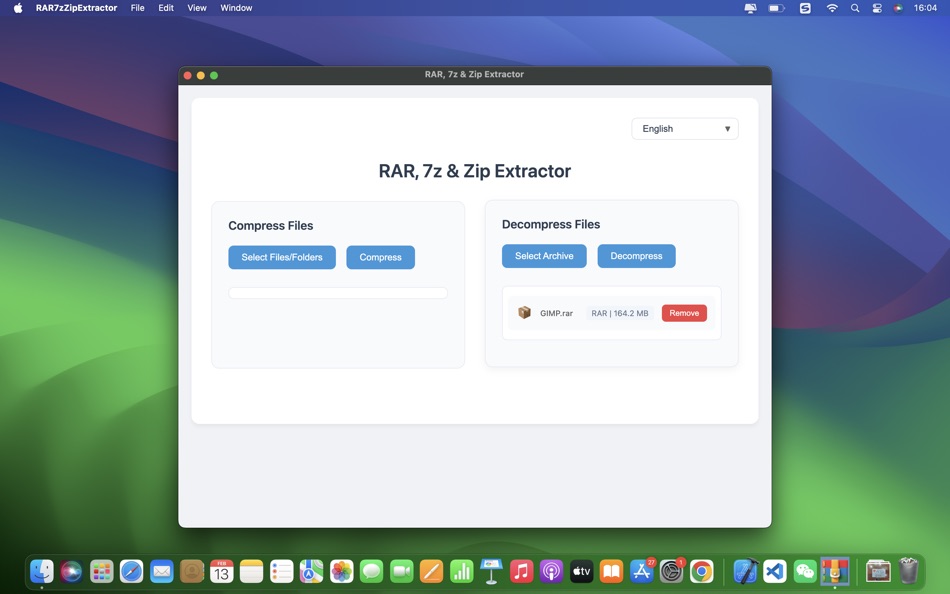Open App Store from the dock

642,571
